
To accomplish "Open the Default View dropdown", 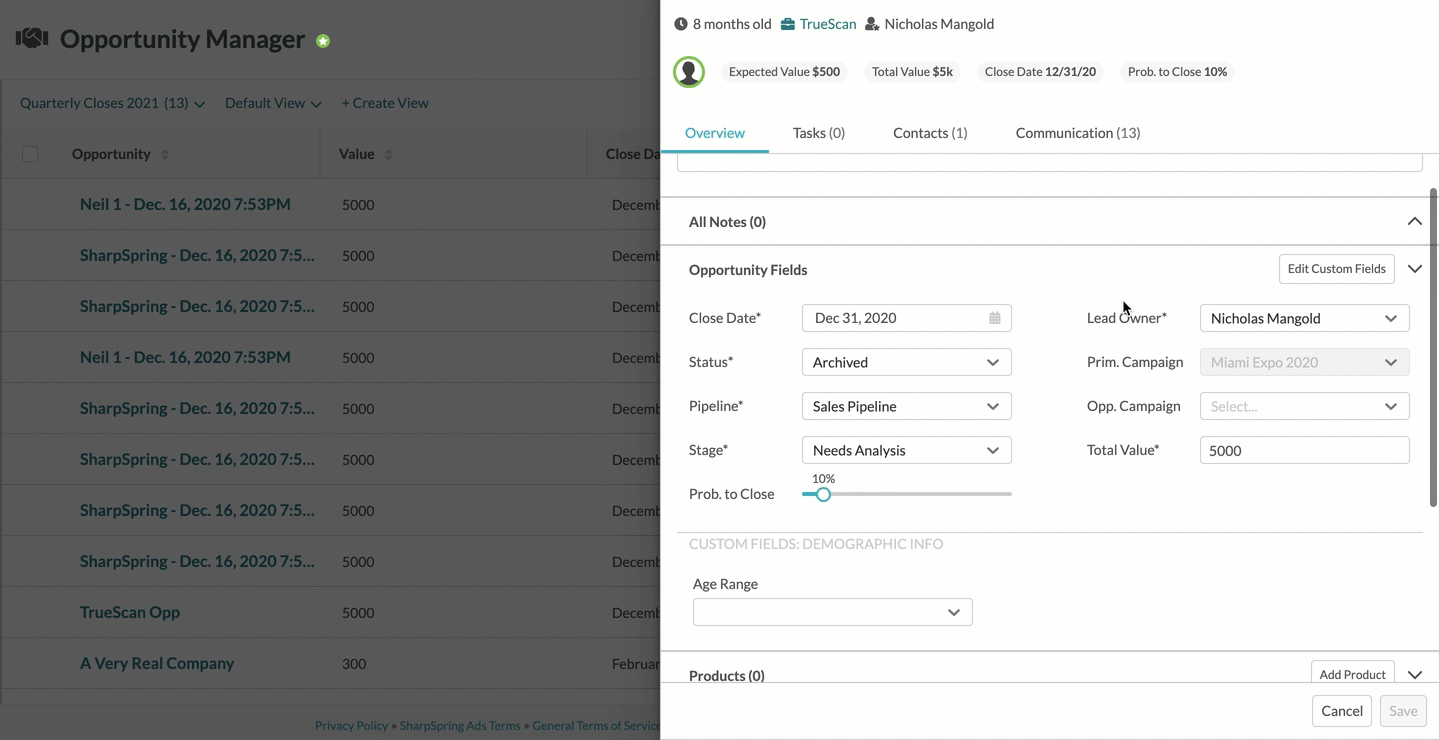I will point(273,103).
